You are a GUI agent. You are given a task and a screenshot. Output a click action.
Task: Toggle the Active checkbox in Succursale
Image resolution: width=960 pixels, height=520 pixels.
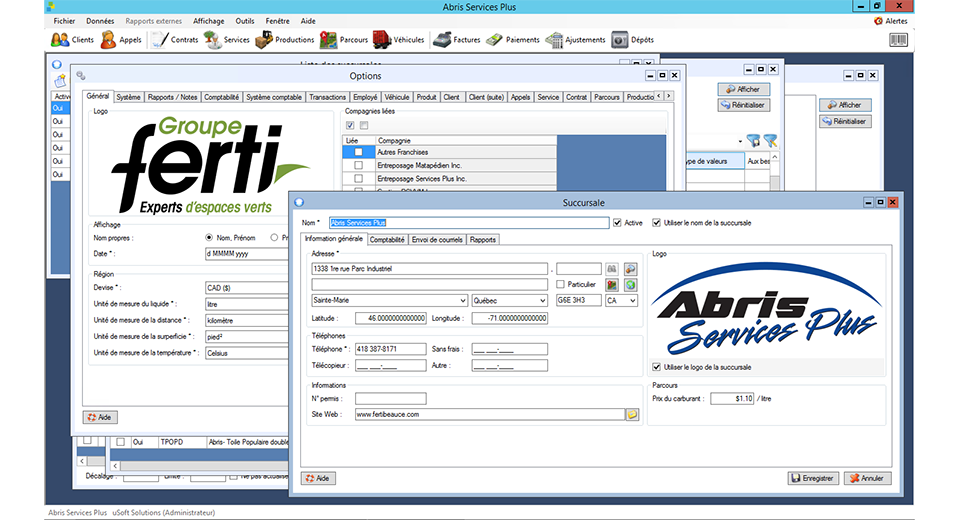617,223
